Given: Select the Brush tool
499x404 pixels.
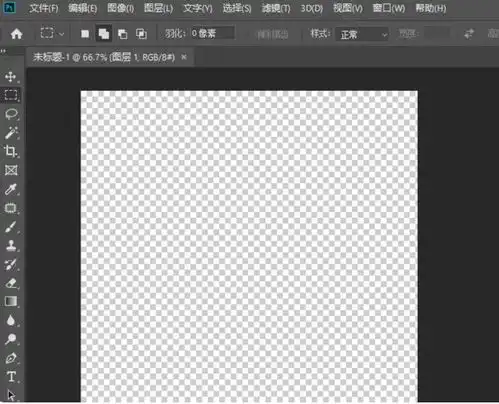Looking at the screenshot, I should click(11, 227).
